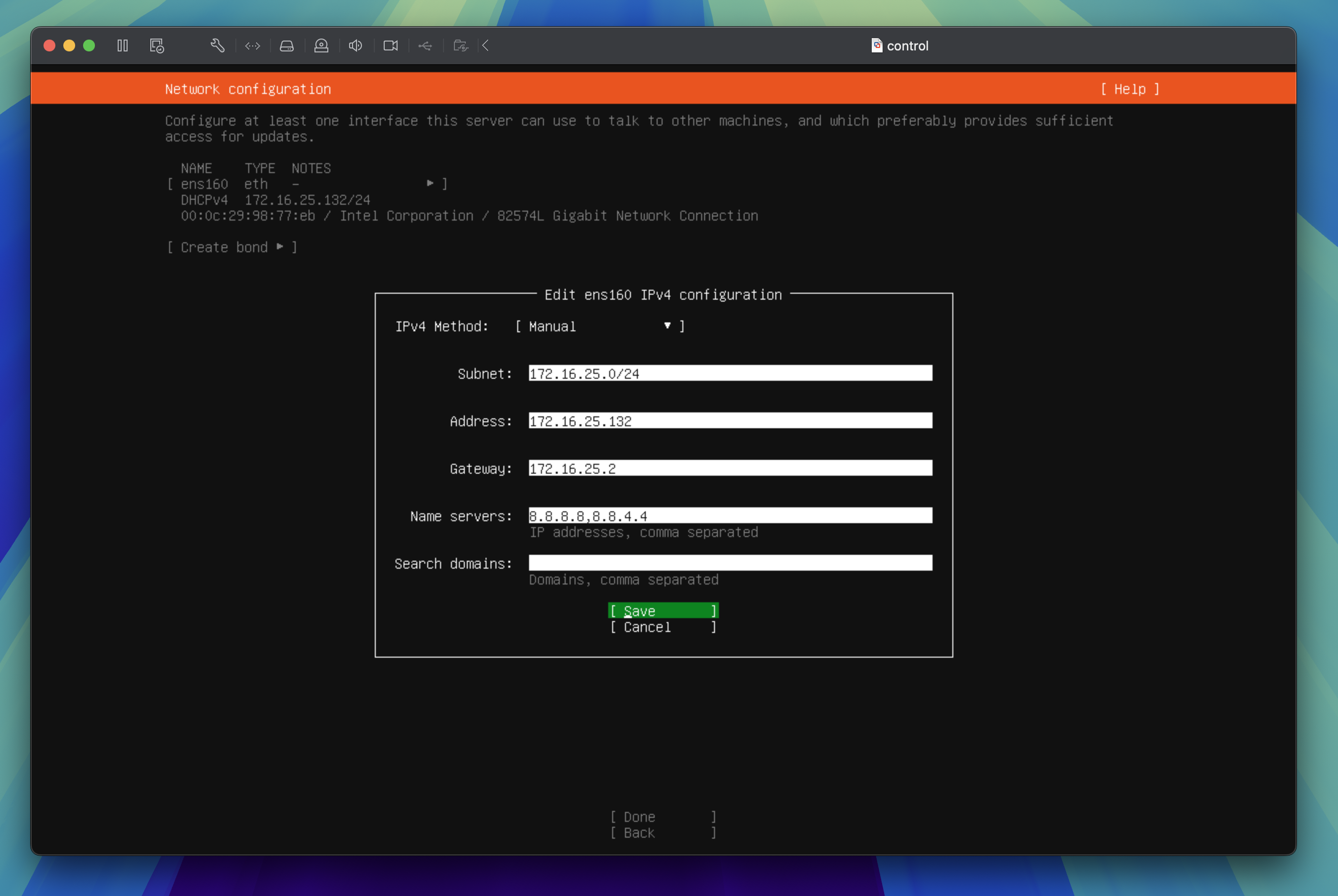This screenshot has height=896, width=1338.
Task: Pause the virtual machine
Action: pos(122,45)
